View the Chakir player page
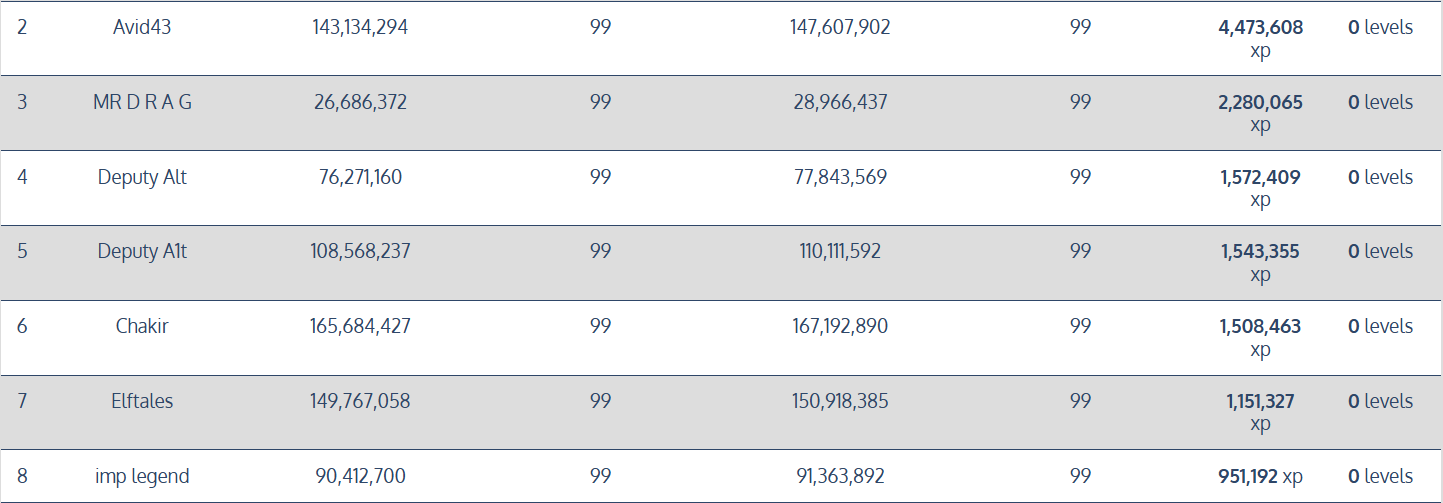1443x503 pixels. click(x=142, y=326)
